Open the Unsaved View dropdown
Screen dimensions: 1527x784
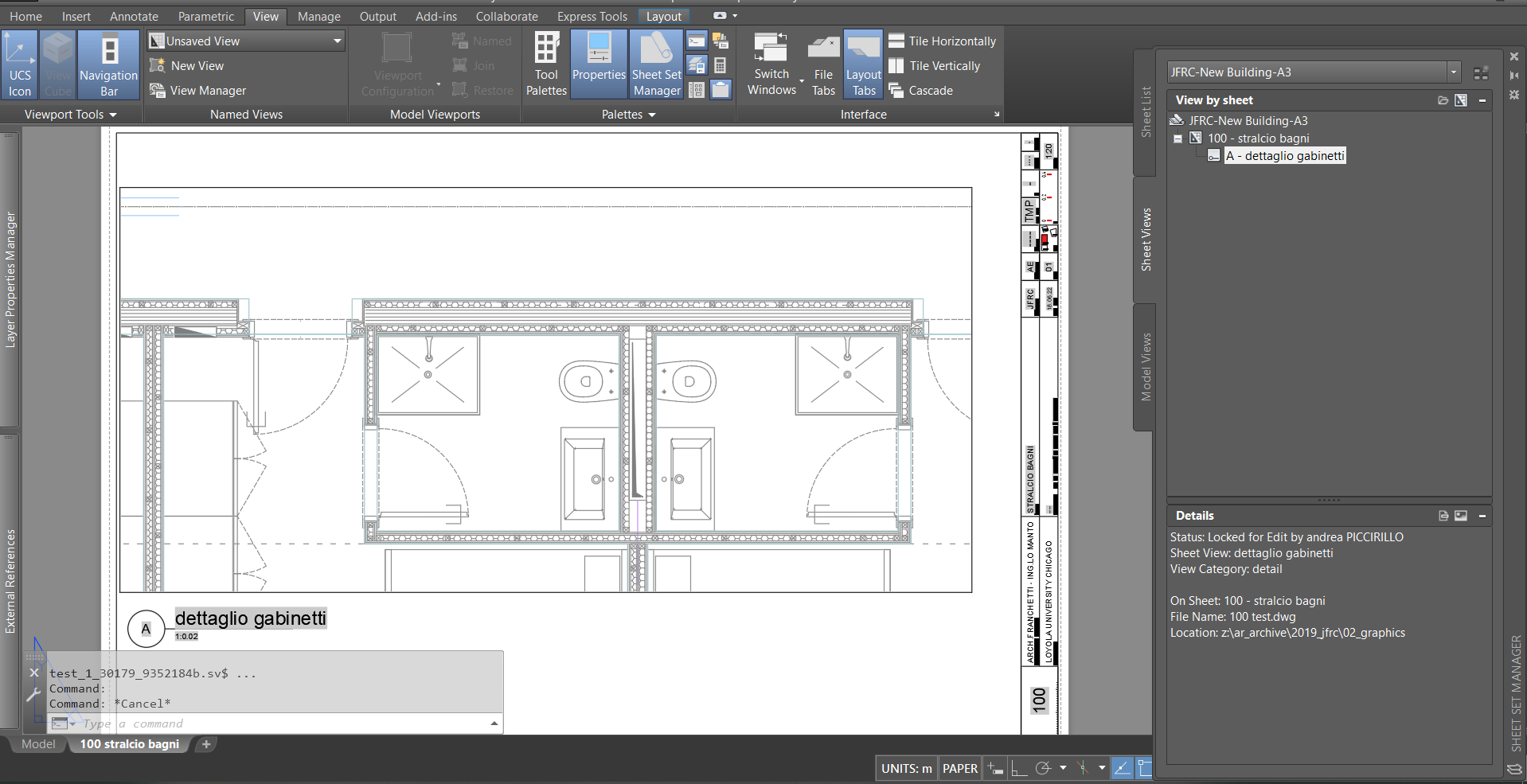point(246,41)
